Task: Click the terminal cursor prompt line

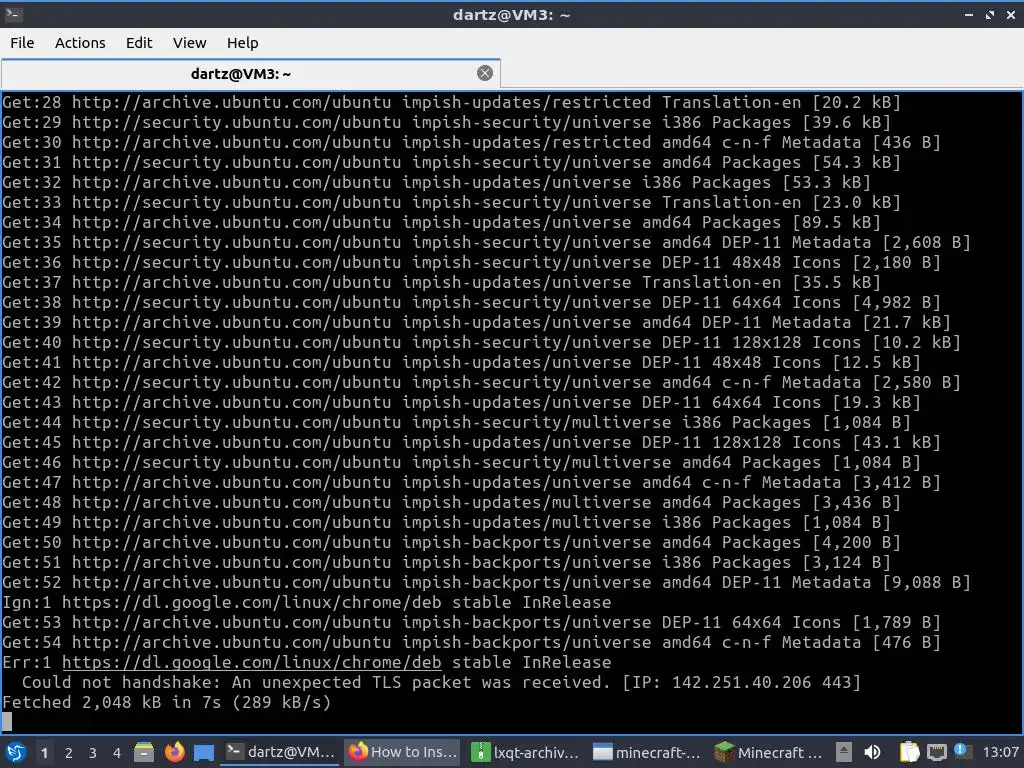Action: coord(7,722)
